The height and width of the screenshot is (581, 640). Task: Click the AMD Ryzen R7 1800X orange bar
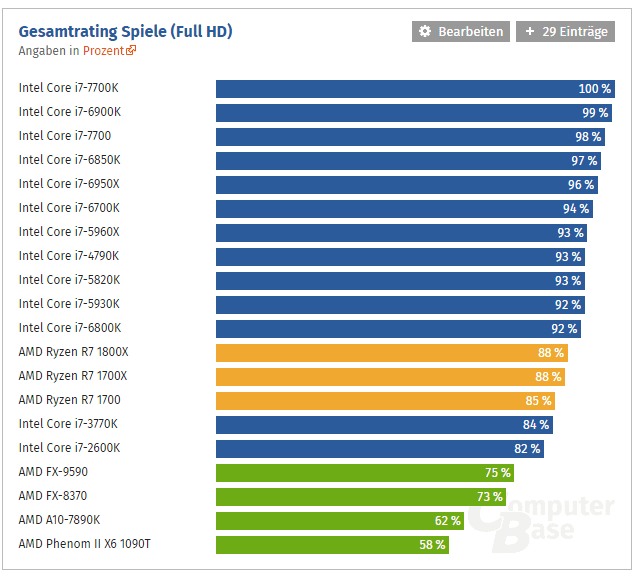pos(391,353)
